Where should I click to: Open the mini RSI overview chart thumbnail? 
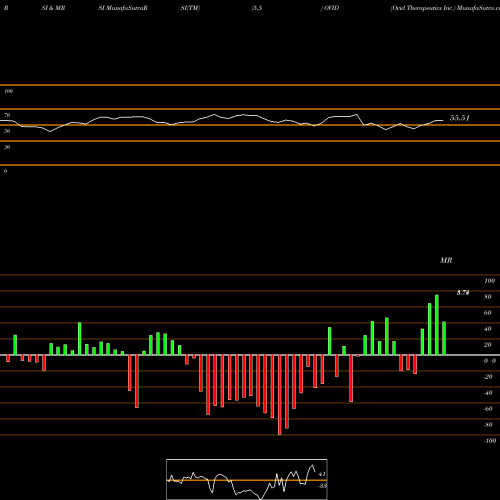pyautogui.click(x=247, y=479)
